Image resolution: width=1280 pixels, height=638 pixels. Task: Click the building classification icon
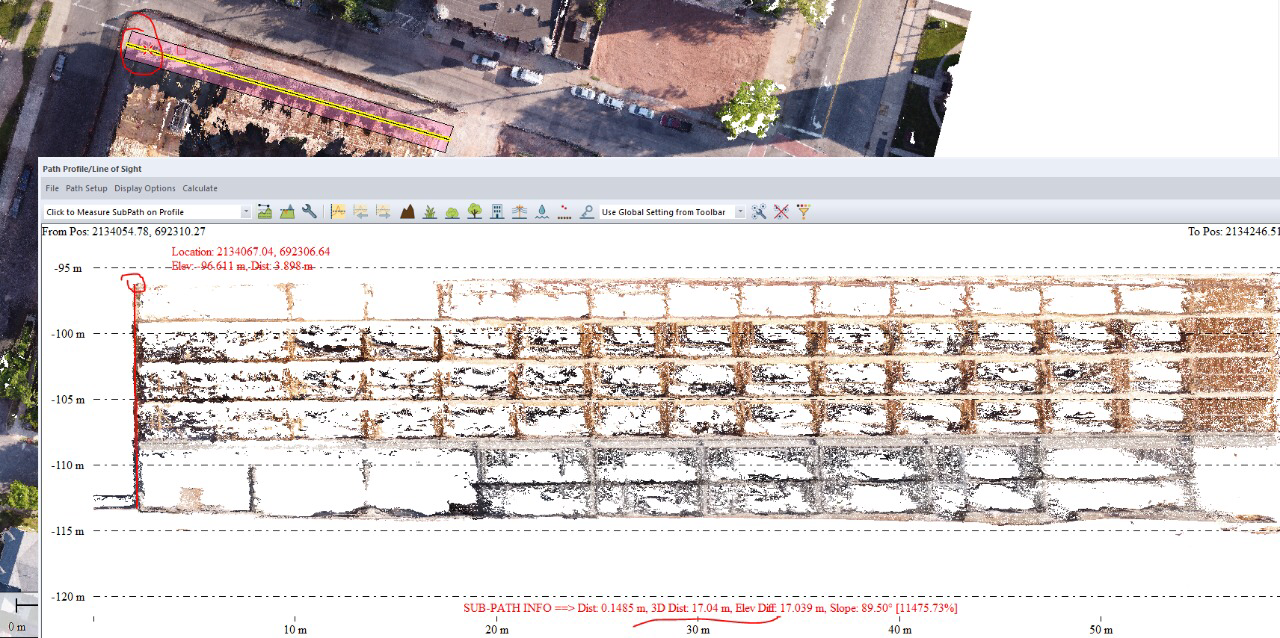(496, 212)
